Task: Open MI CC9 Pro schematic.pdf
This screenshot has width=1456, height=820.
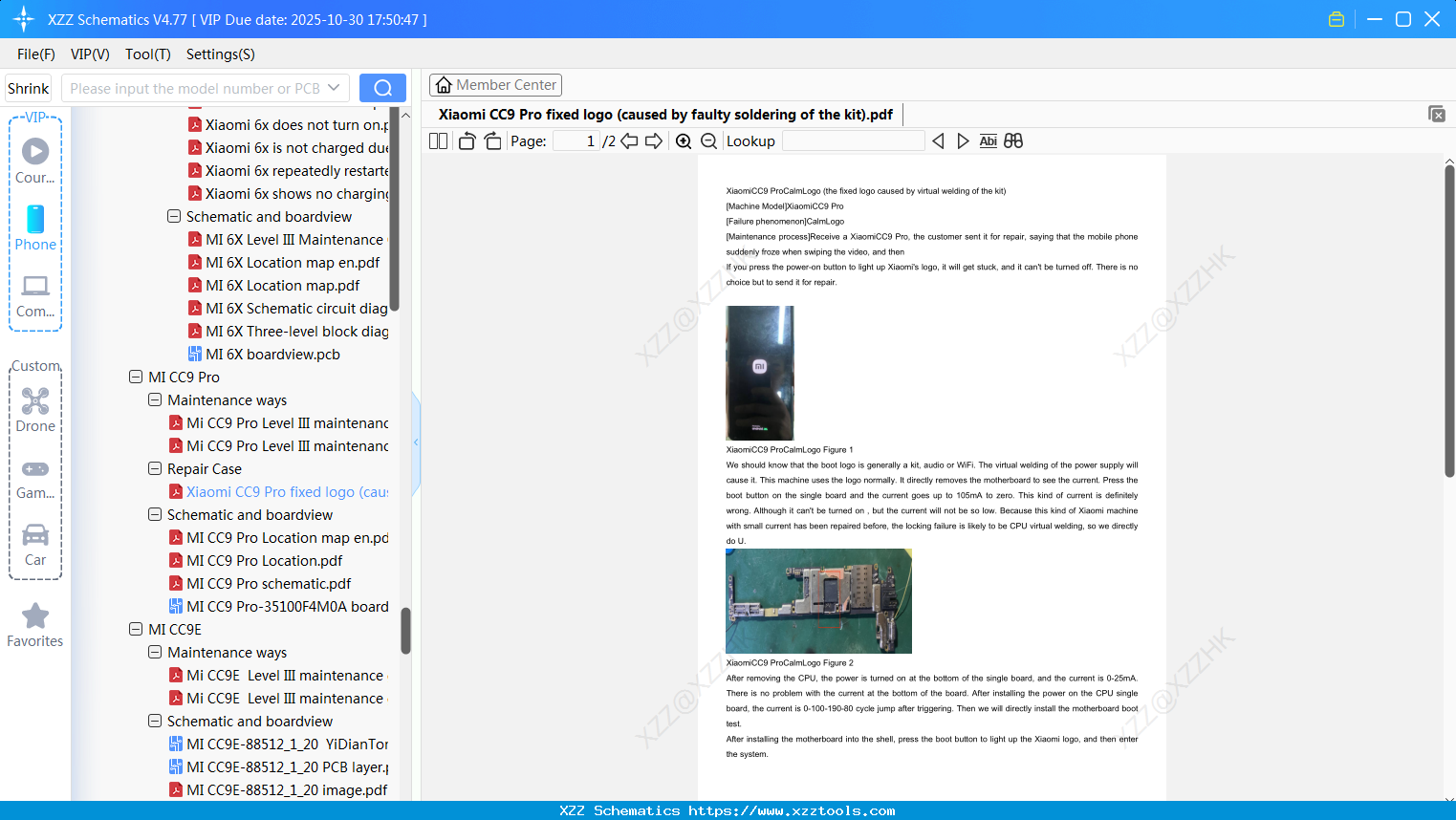Action: click(260, 584)
